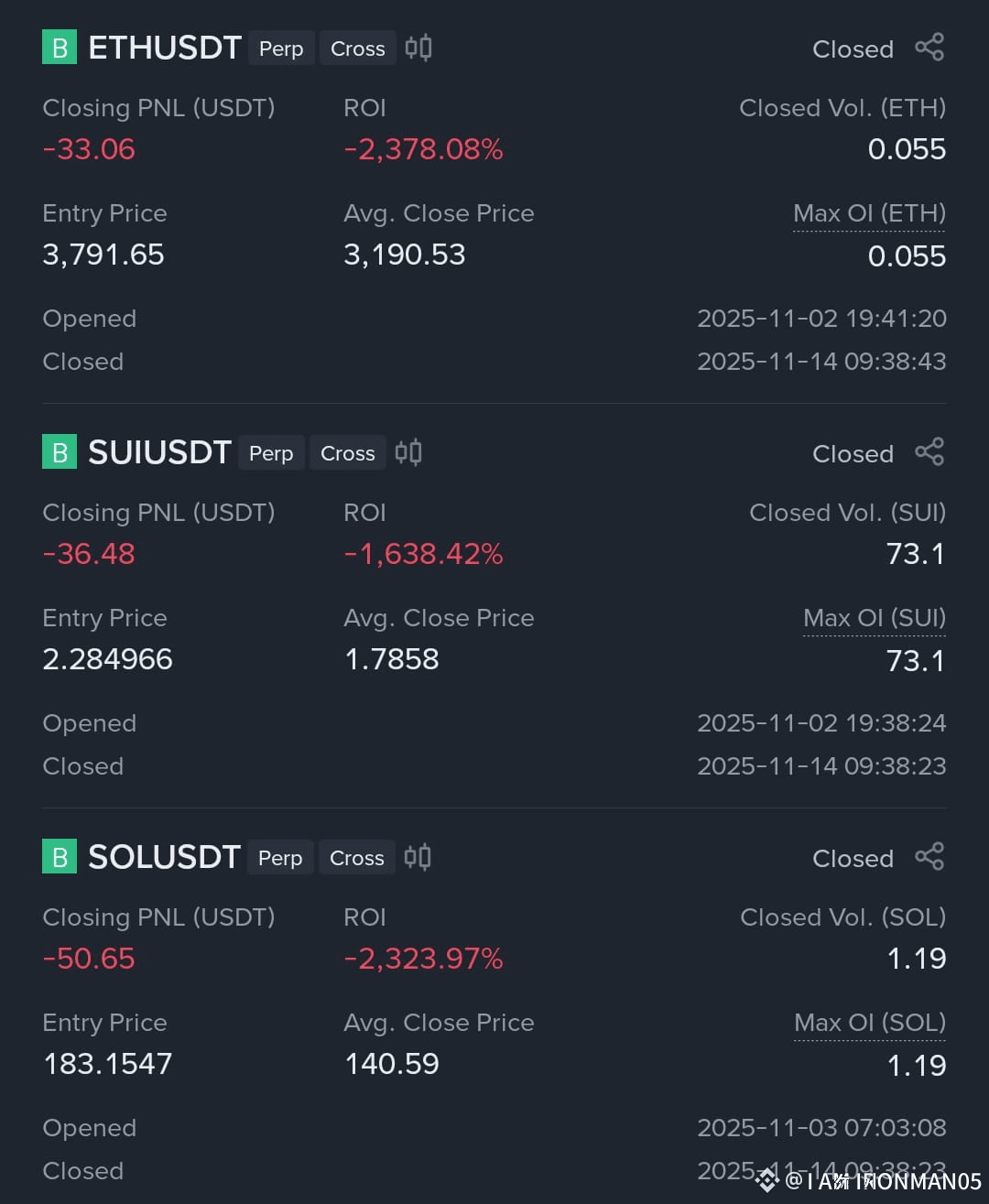Image resolution: width=989 pixels, height=1204 pixels.
Task: Share the SOLUSDT closed position
Action: [929, 857]
